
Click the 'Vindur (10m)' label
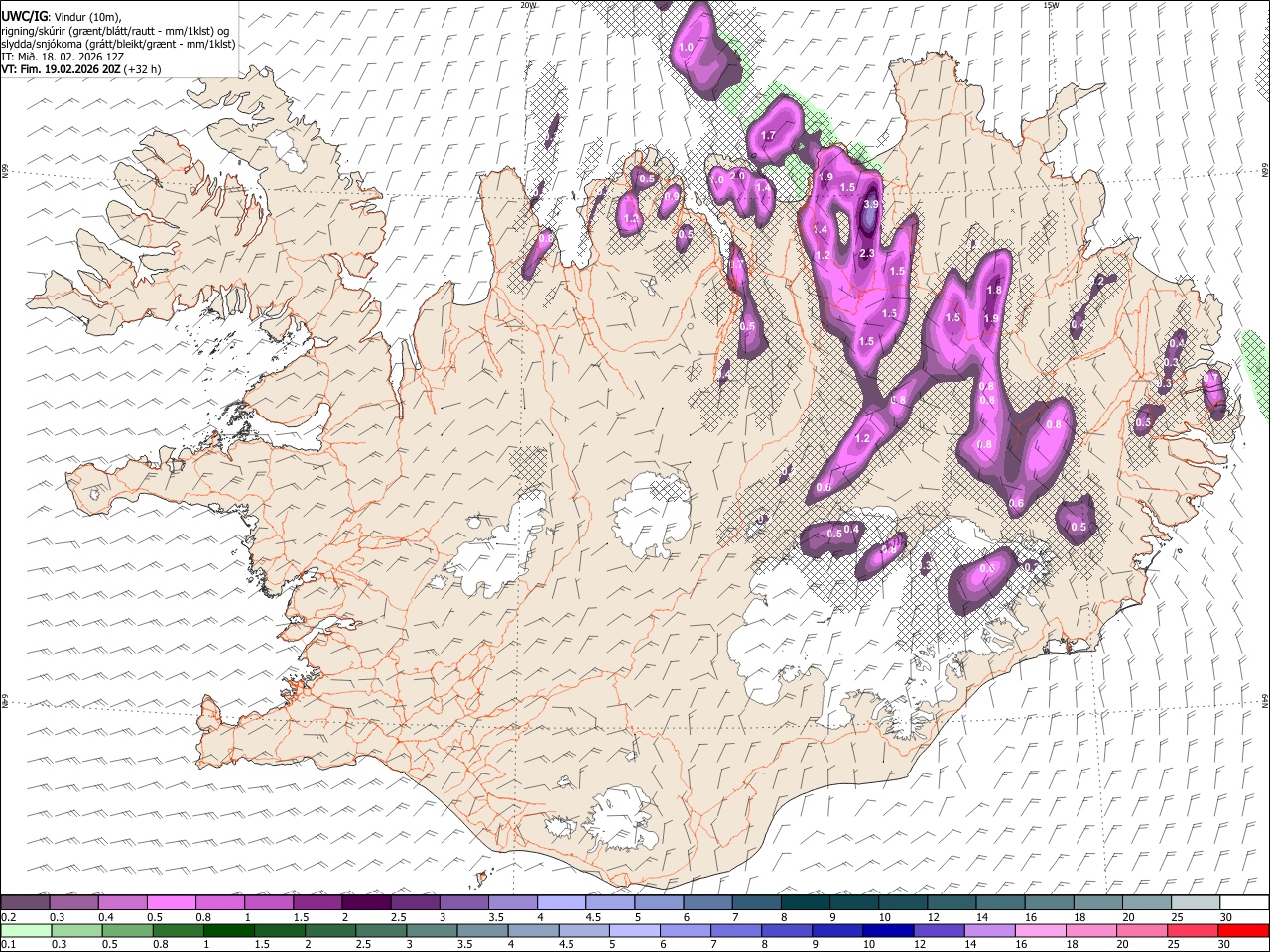click(x=86, y=17)
